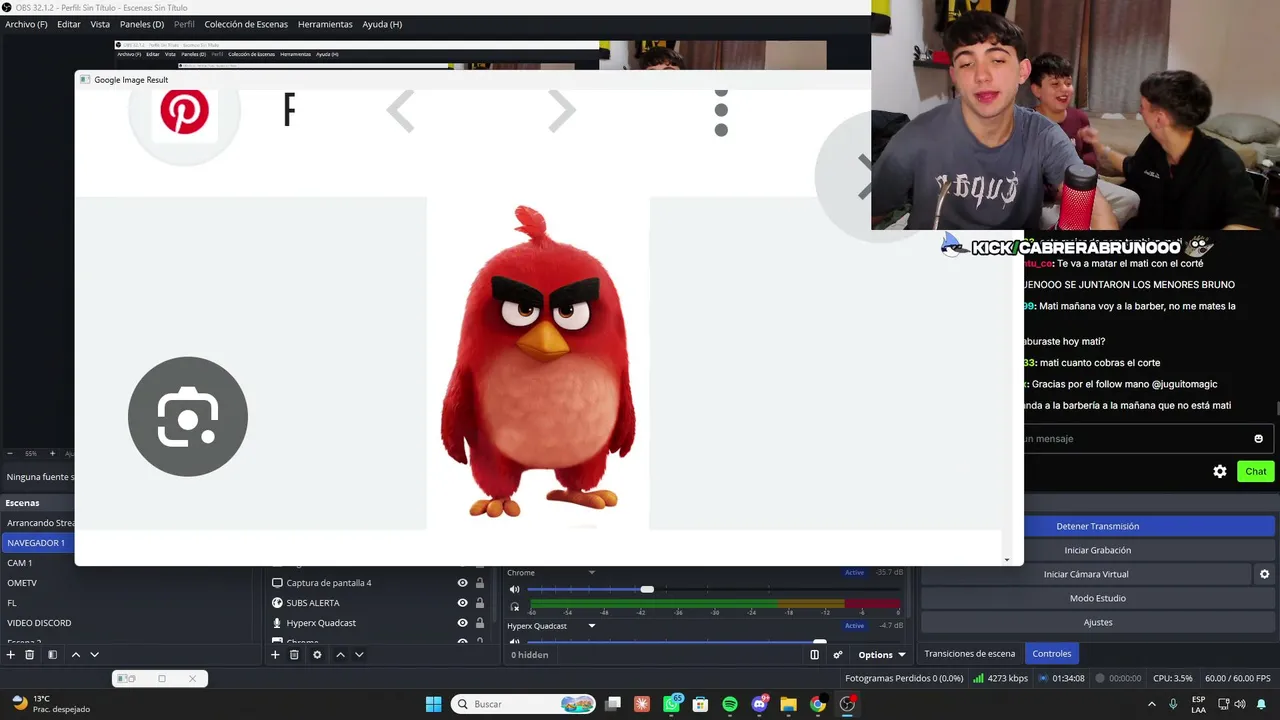This screenshot has width=1280, height=720.
Task: Remove the selected scene with trash icon
Action: coord(30,655)
